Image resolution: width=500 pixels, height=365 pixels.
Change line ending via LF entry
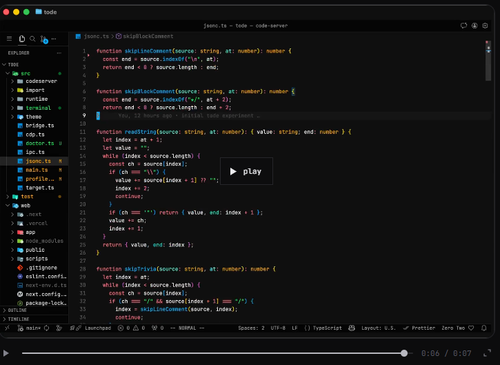click(295, 328)
